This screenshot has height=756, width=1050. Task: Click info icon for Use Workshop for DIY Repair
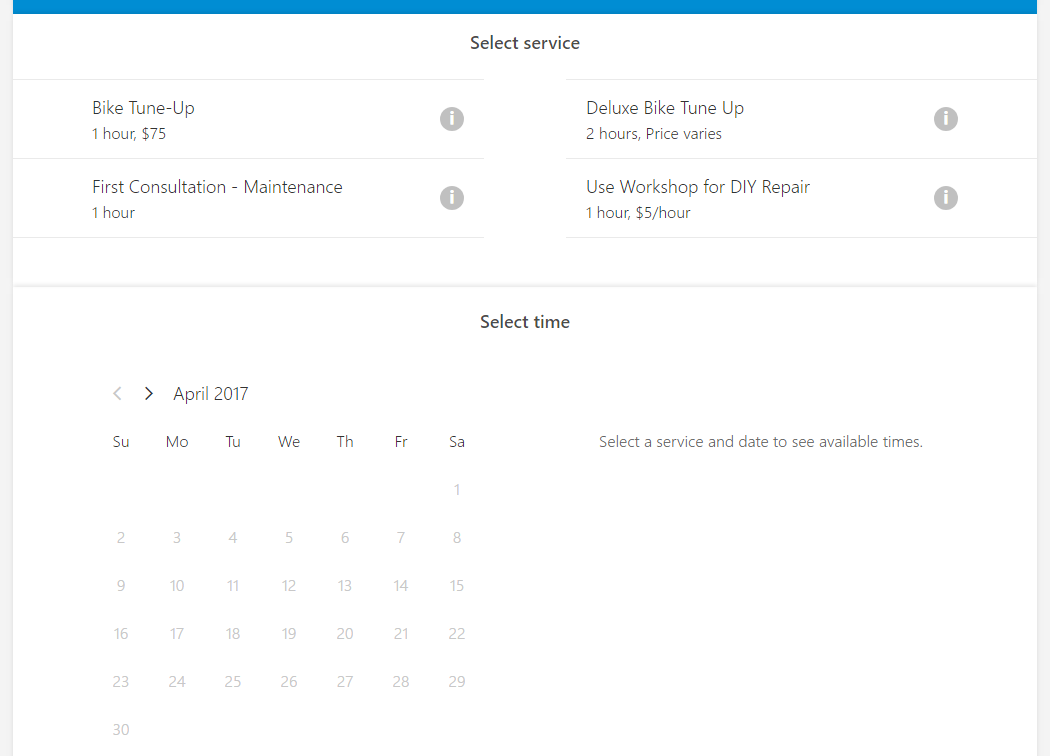click(946, 198)
